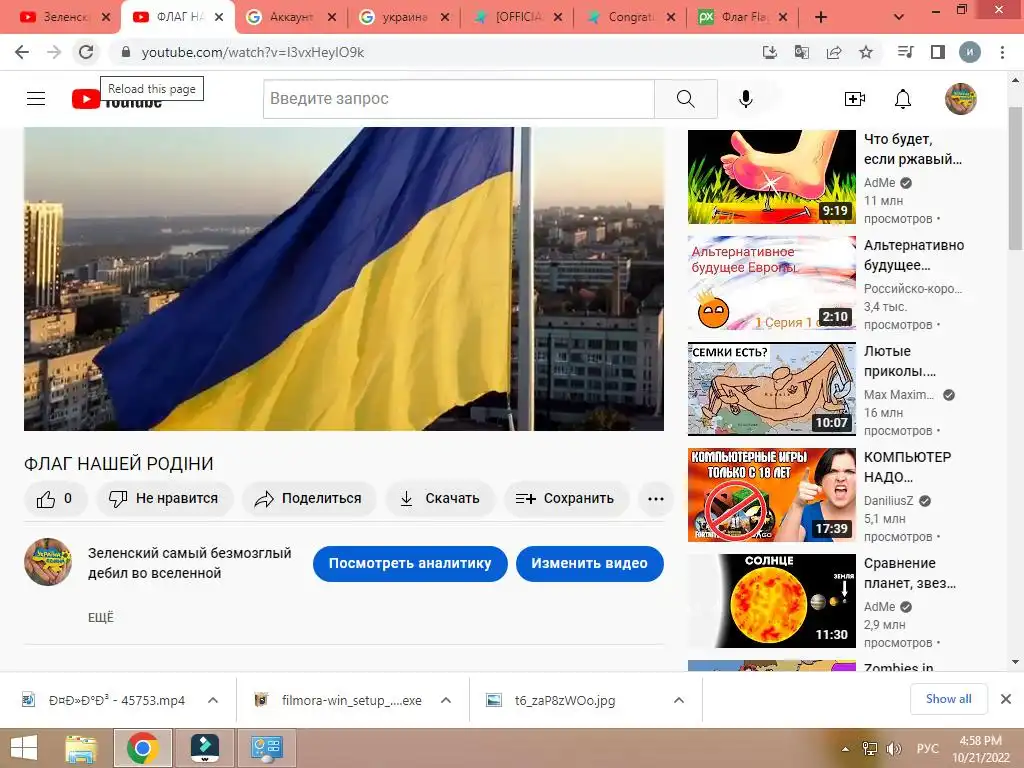
Task: Open the Chrome side panel icon
Action: tap(938, 52)
